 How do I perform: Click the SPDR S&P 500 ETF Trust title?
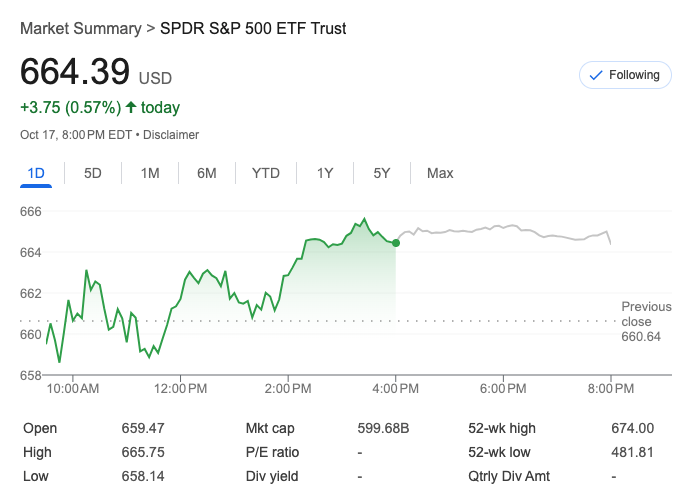pyautogui.click(x=253, y=29)
